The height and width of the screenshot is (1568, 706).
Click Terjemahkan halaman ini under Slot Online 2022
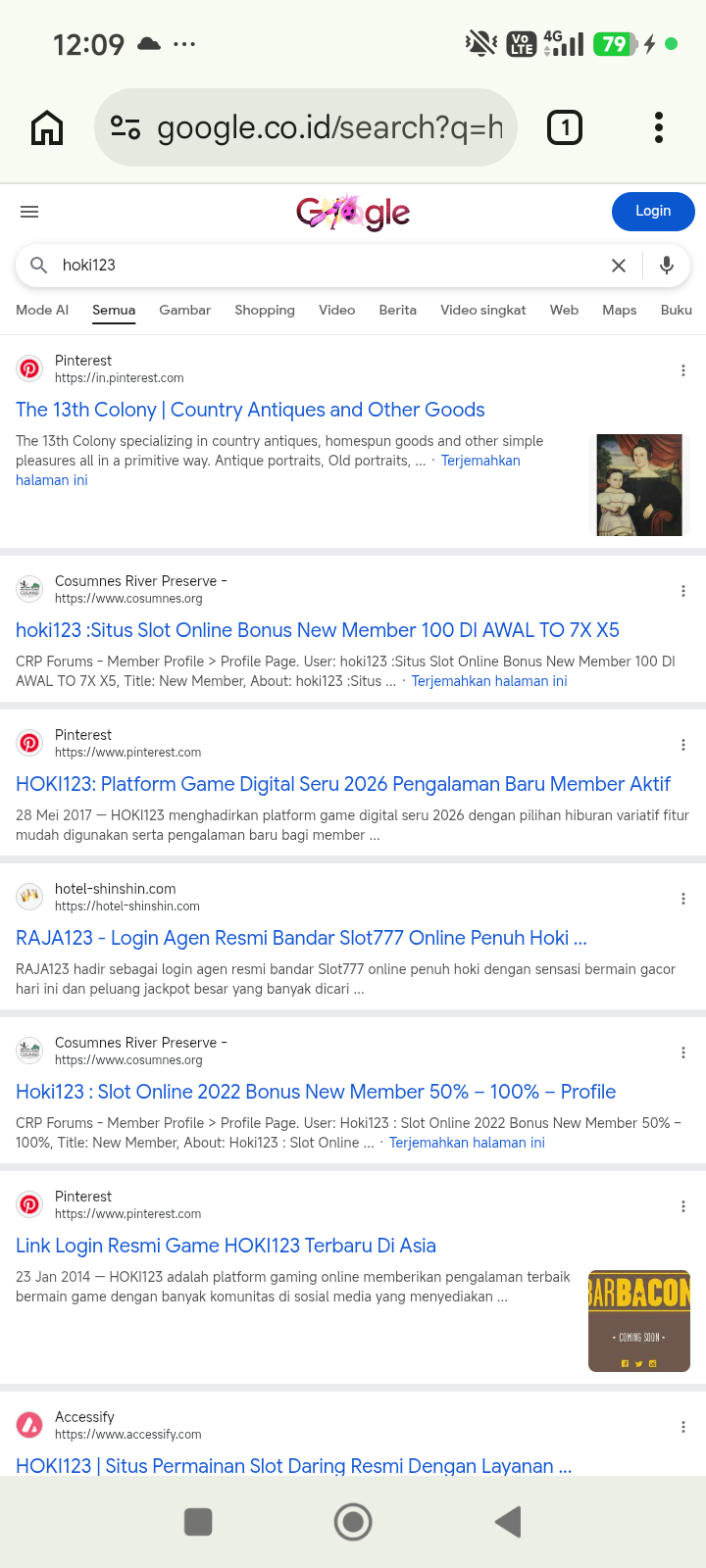click(x=467, y=1143)
